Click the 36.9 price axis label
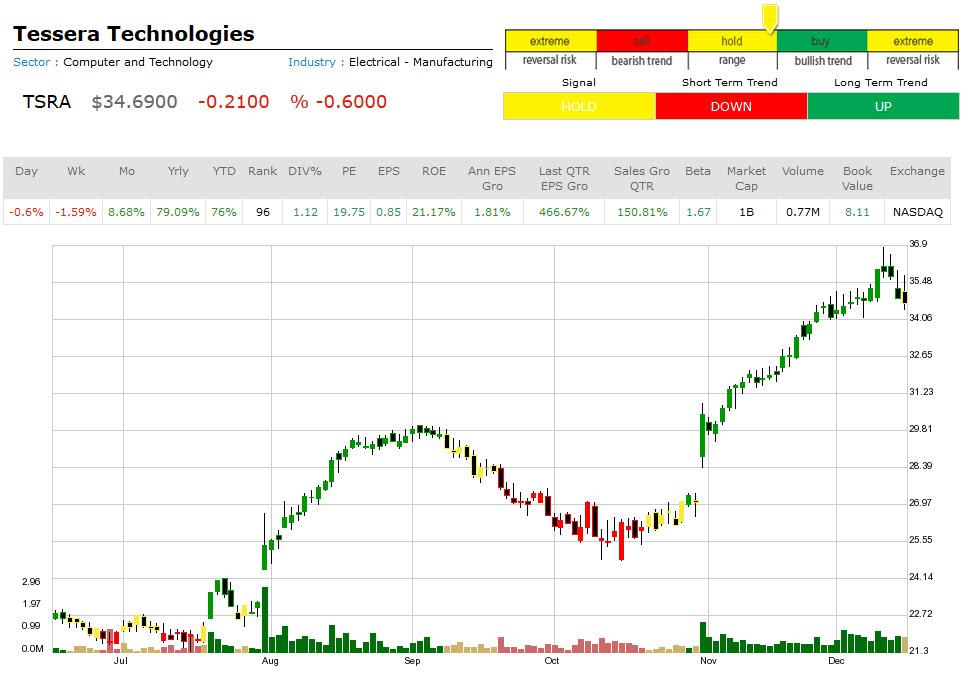The width and height of the screenshot is (968, 684). [x=918, y=244]
